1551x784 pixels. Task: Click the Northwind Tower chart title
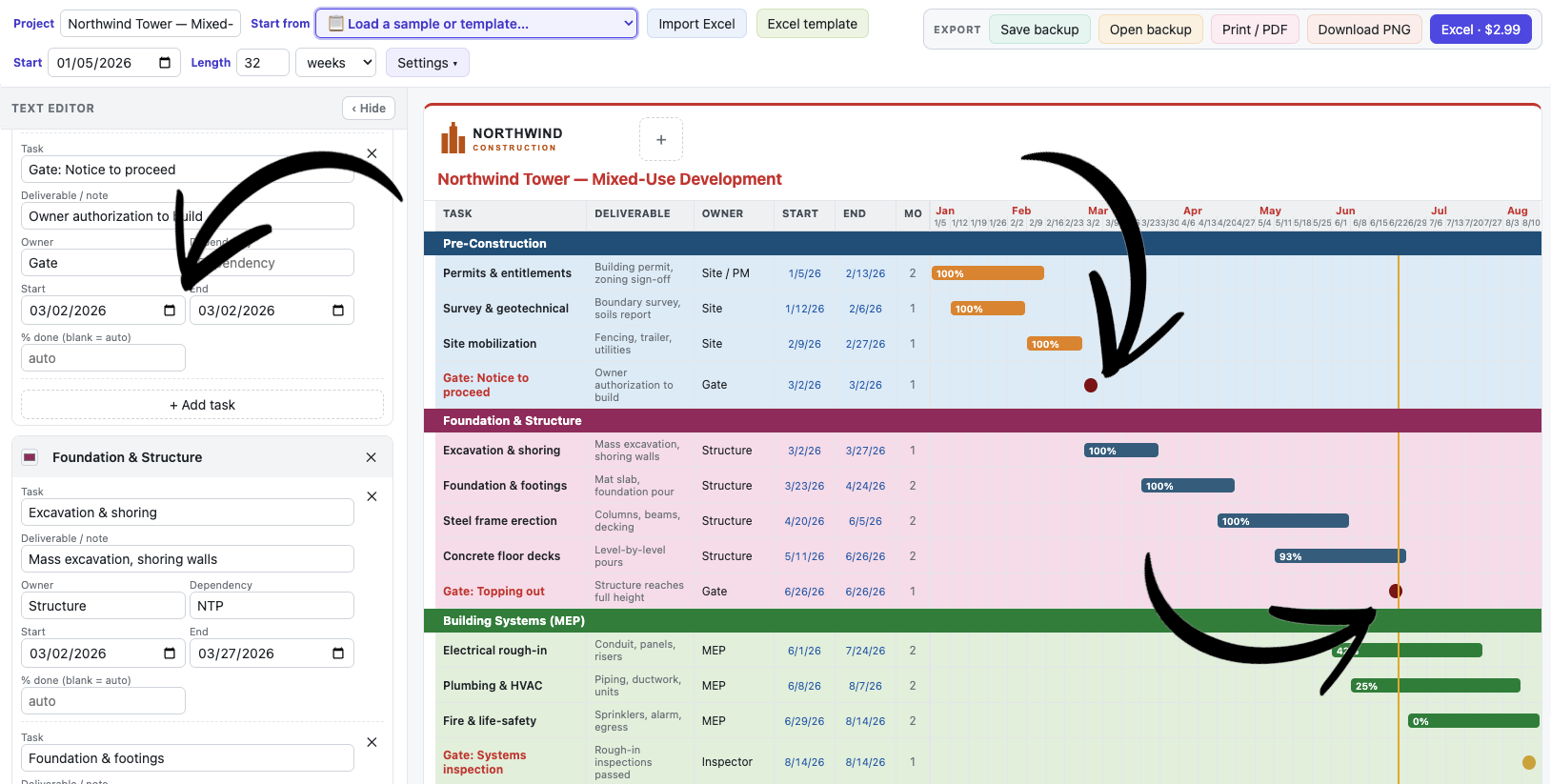tap(610, 179)
